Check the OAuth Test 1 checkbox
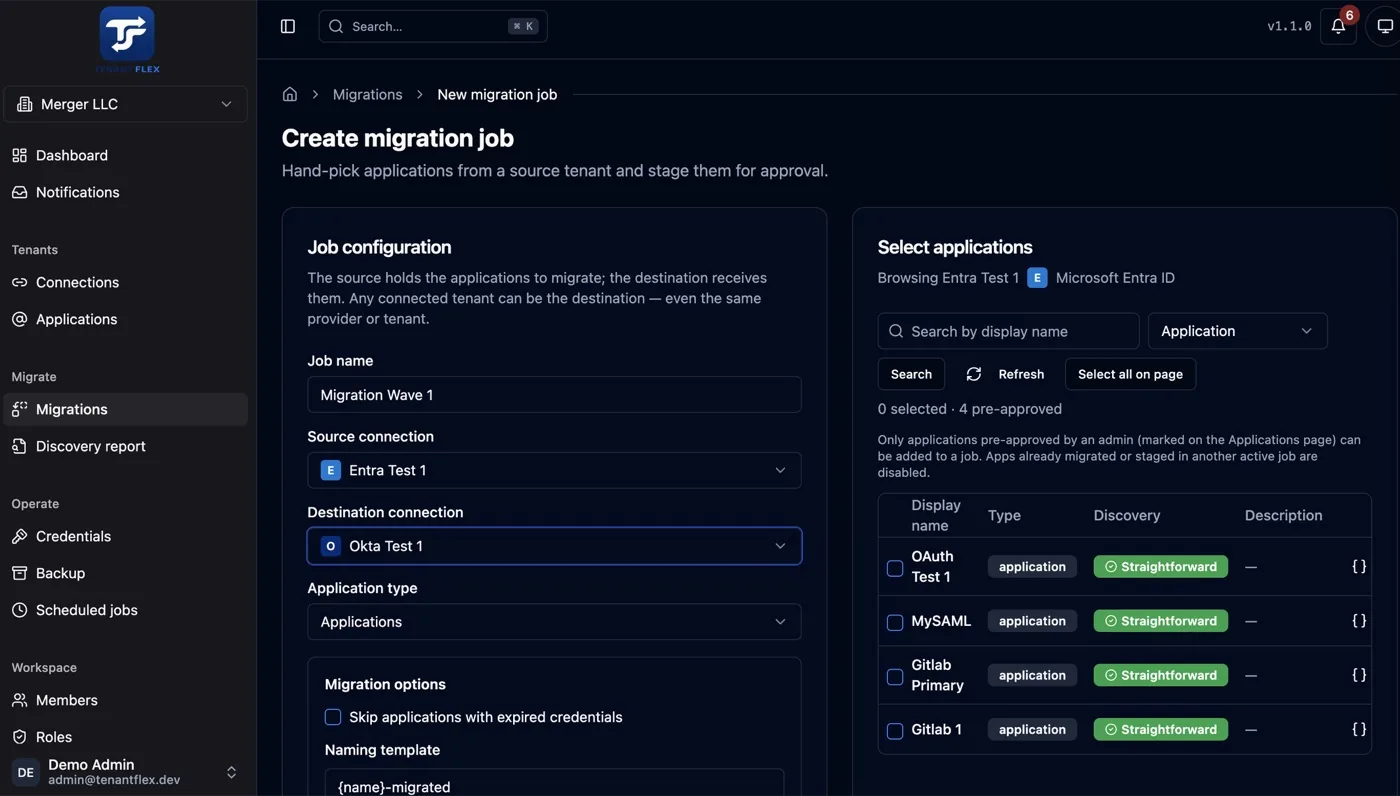1400x796 pixels. (x=895, y=568)
